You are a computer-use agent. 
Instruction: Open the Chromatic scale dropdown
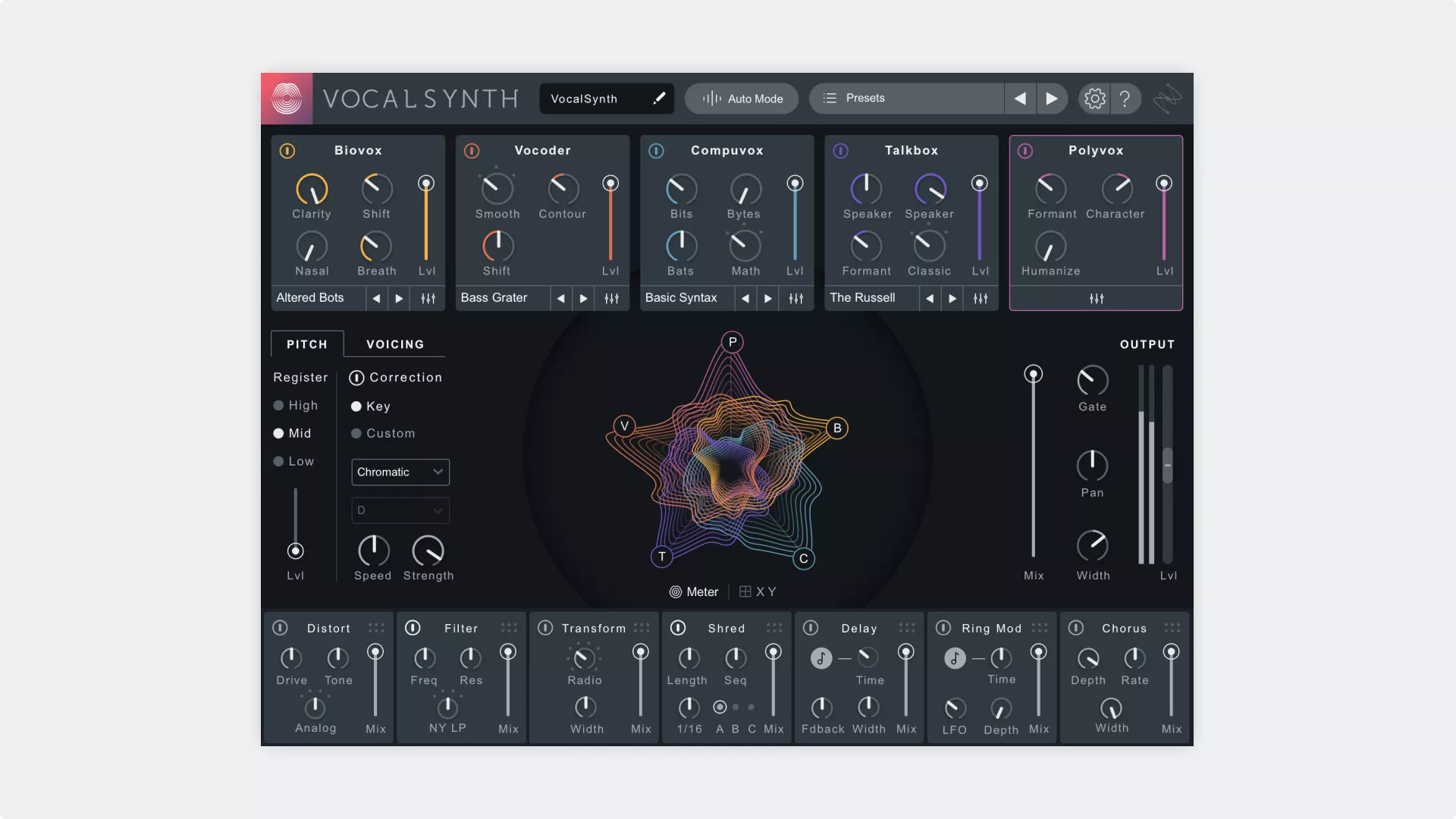pyautogui.click(x=400, y=472)
